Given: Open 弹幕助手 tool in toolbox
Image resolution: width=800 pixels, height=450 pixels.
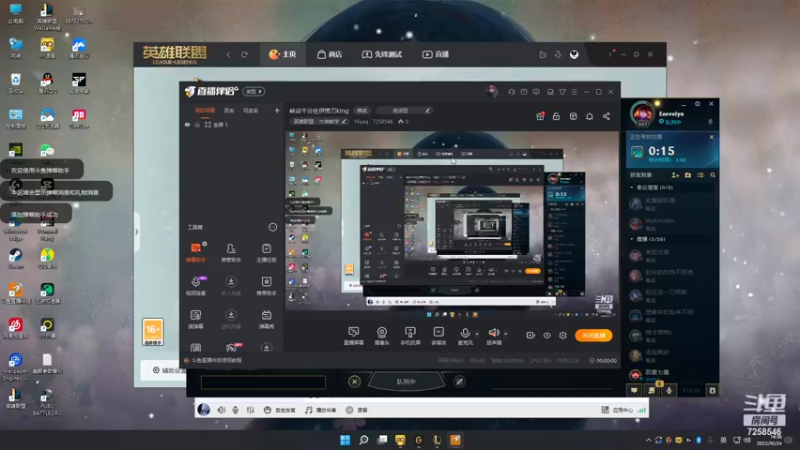Looking at the screenshot, I should tap(196, 253).
